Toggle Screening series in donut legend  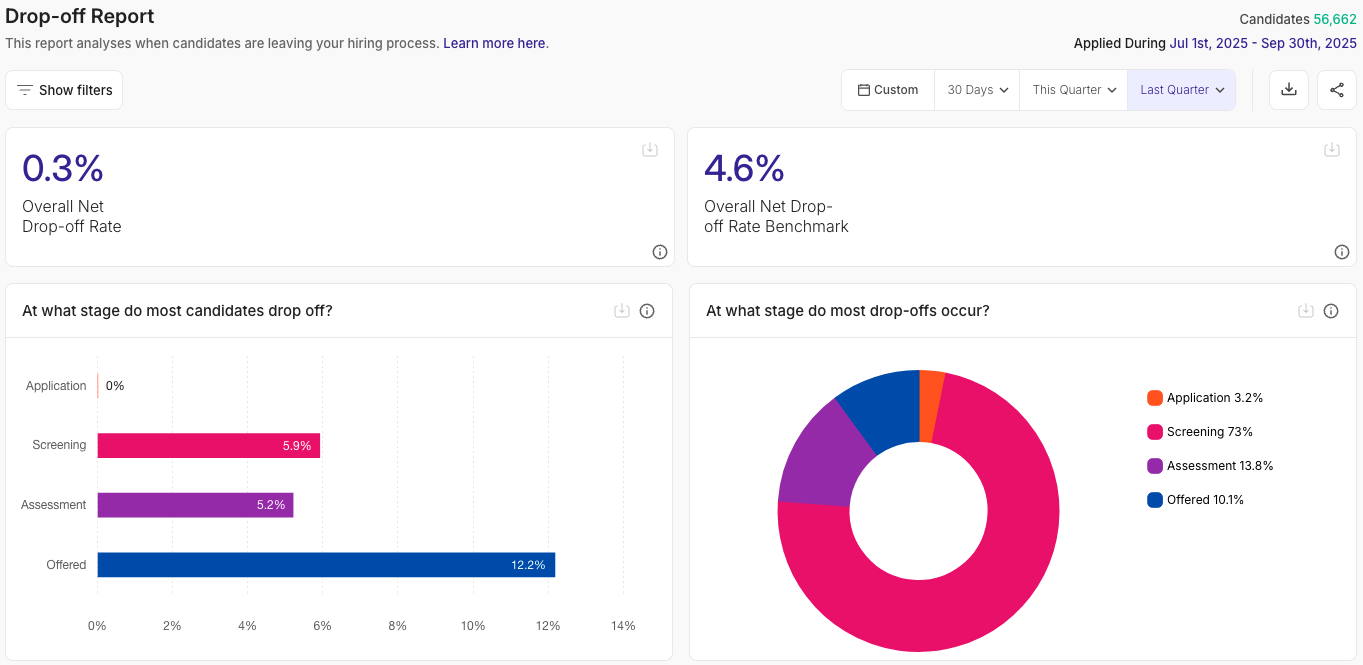point(1200,432)
